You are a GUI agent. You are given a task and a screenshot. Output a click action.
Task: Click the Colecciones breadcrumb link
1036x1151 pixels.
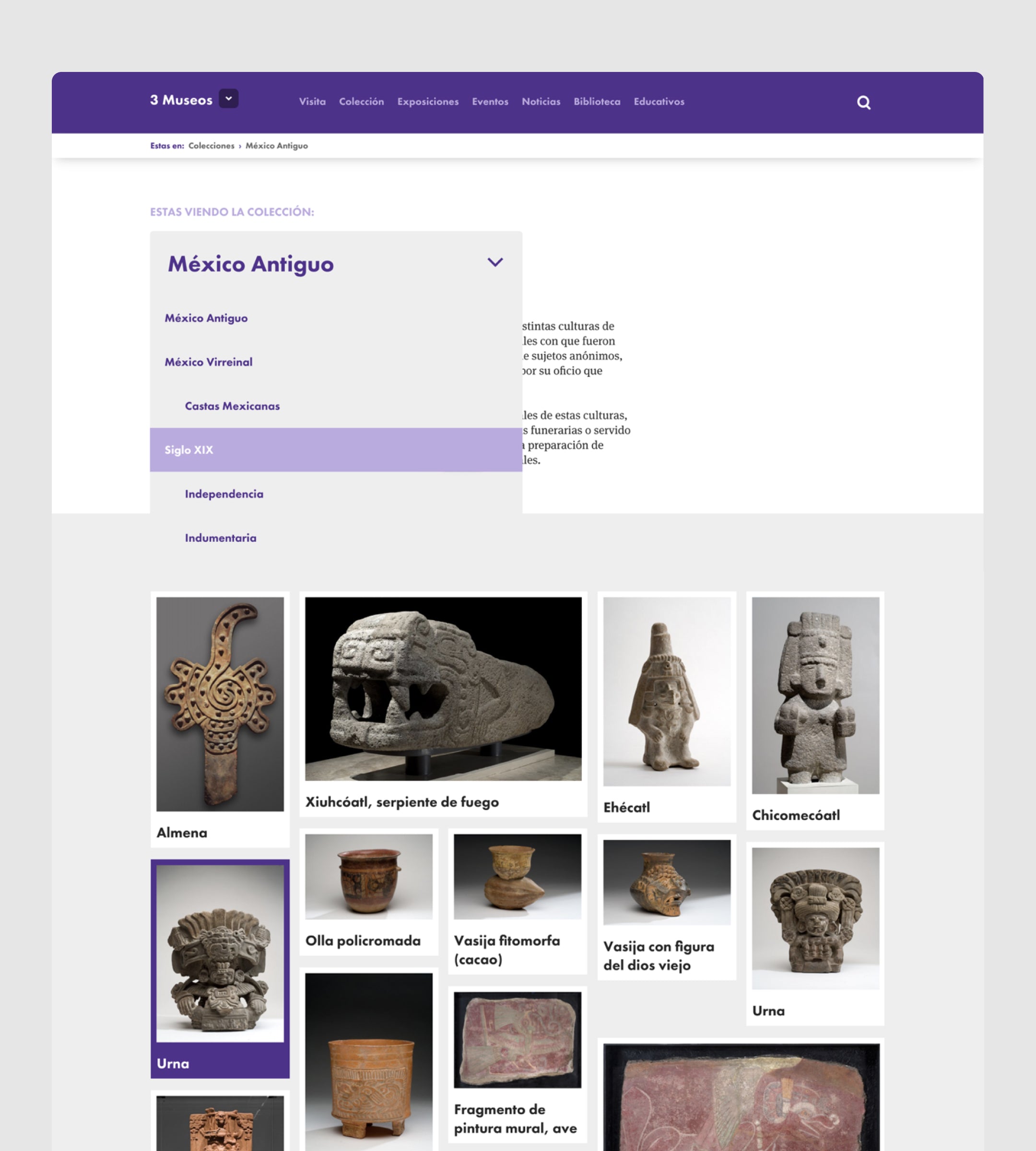pos(211,146)
